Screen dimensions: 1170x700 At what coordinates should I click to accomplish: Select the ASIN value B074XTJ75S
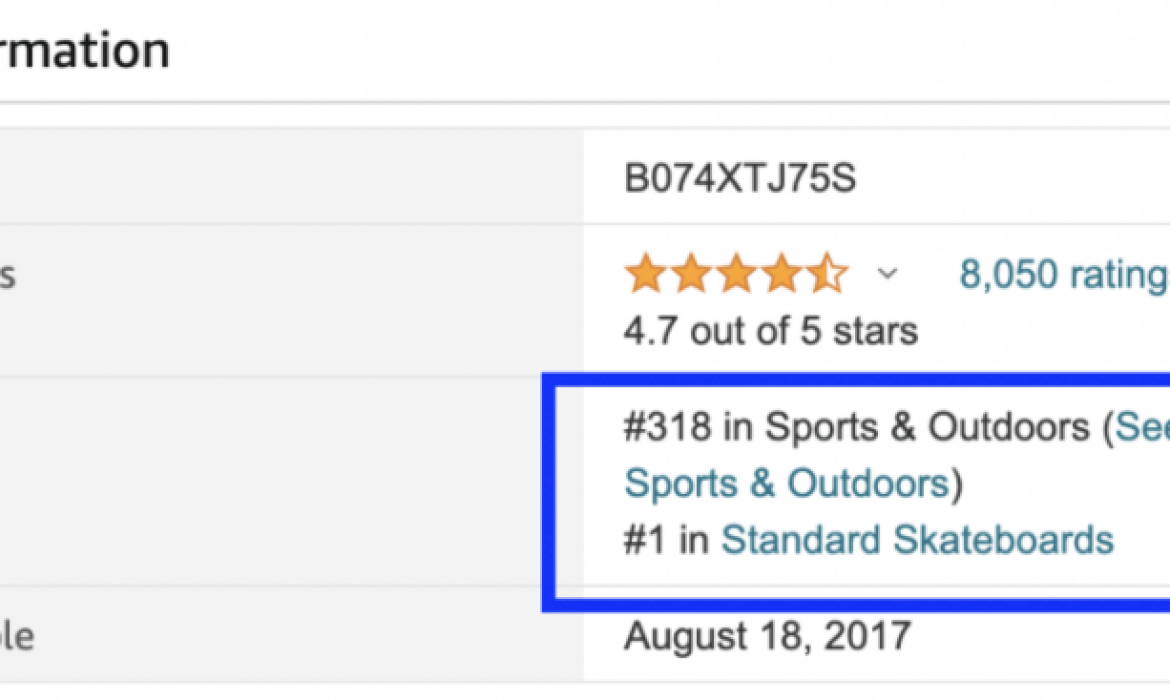point(739,178)
